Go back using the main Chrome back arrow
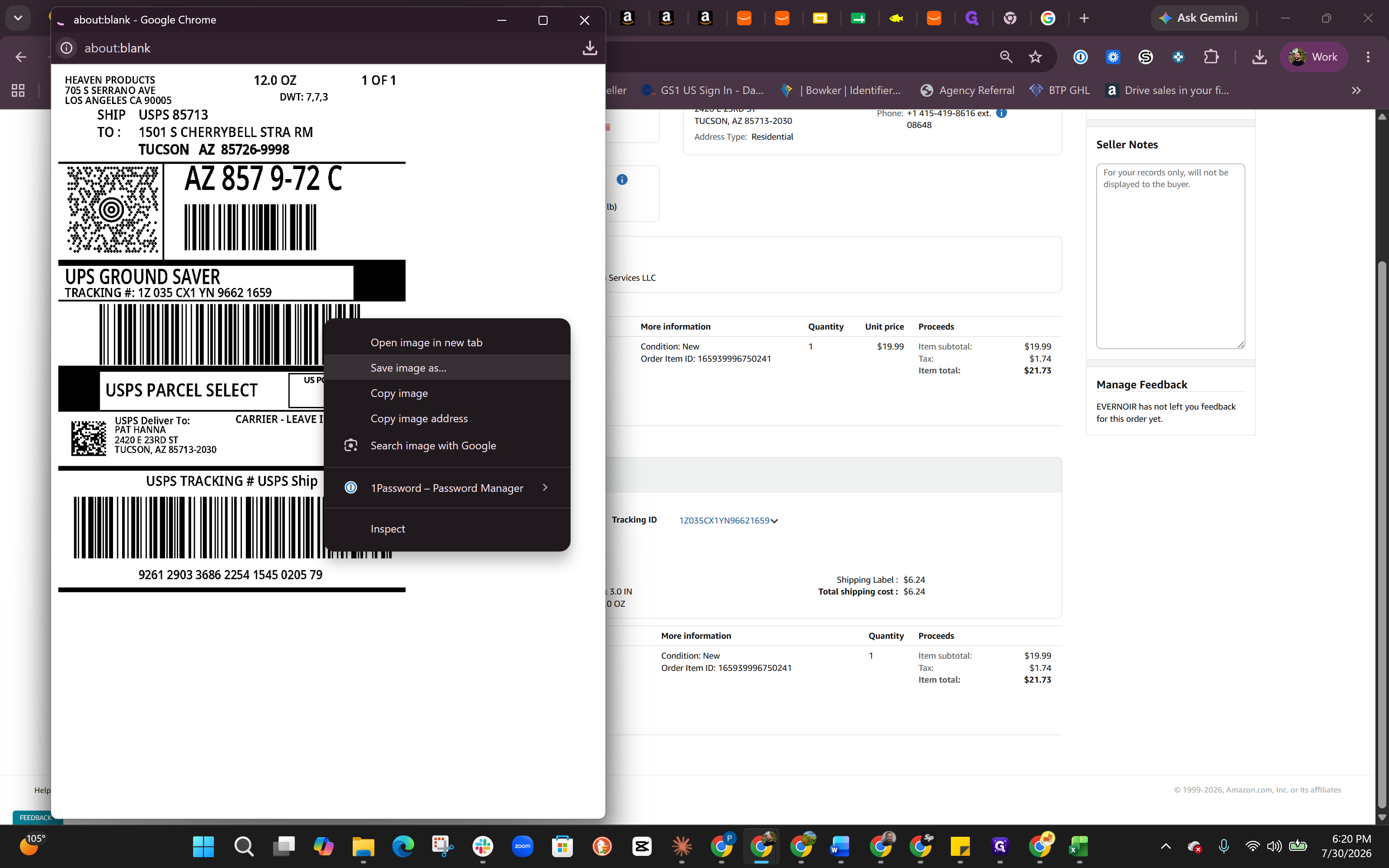Screen dimensions: 1389x868 [21, 57]
